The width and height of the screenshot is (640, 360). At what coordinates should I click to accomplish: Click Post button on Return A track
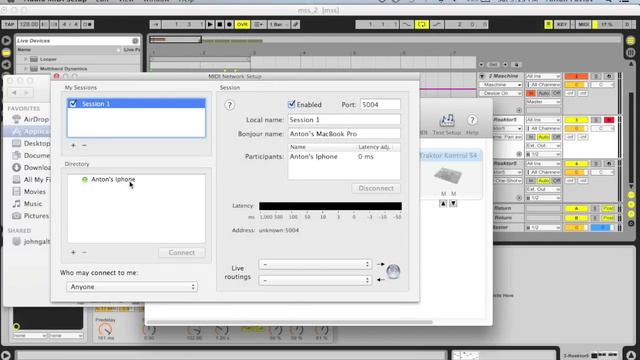pos(608,209)
